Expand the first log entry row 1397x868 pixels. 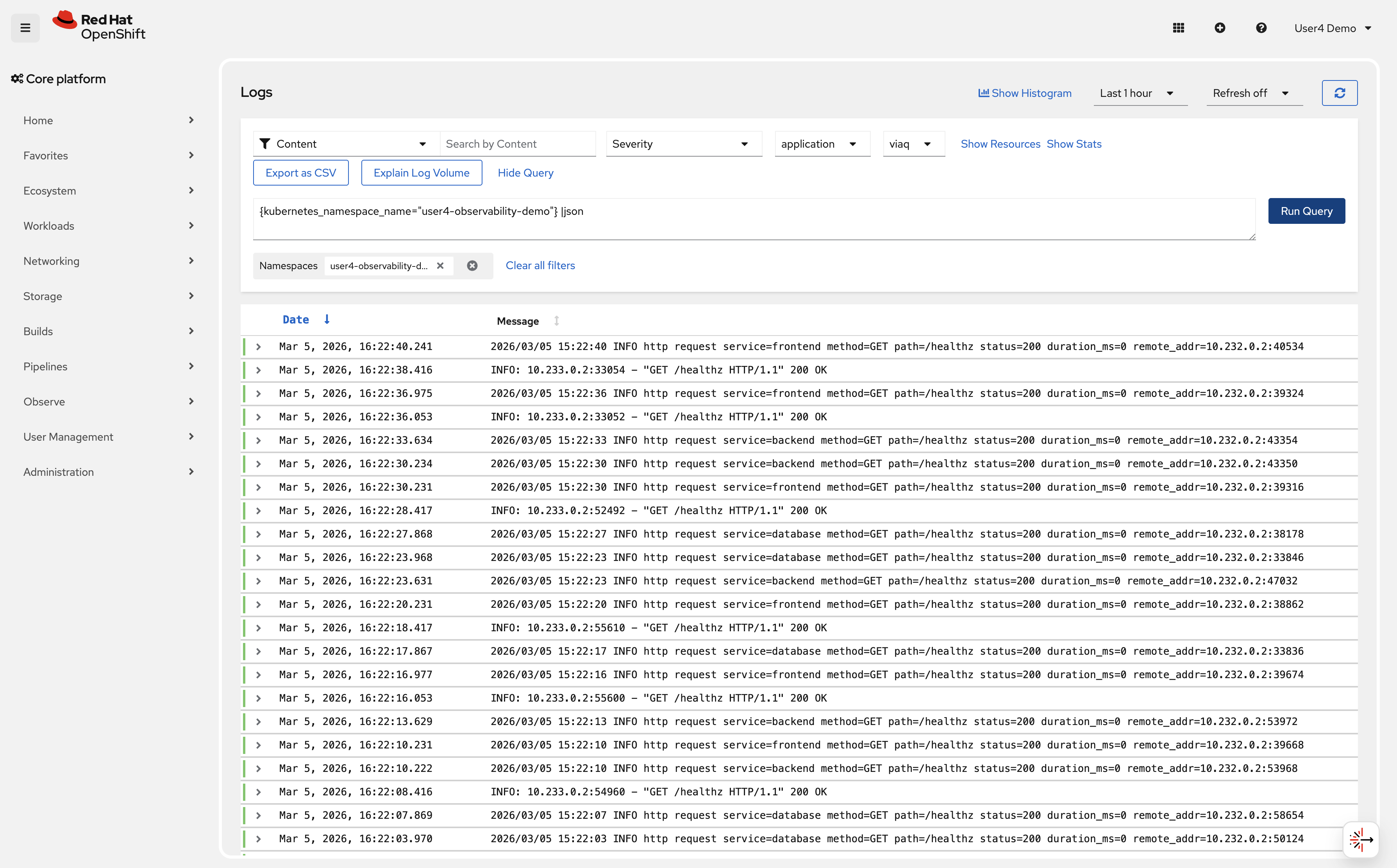258,346
